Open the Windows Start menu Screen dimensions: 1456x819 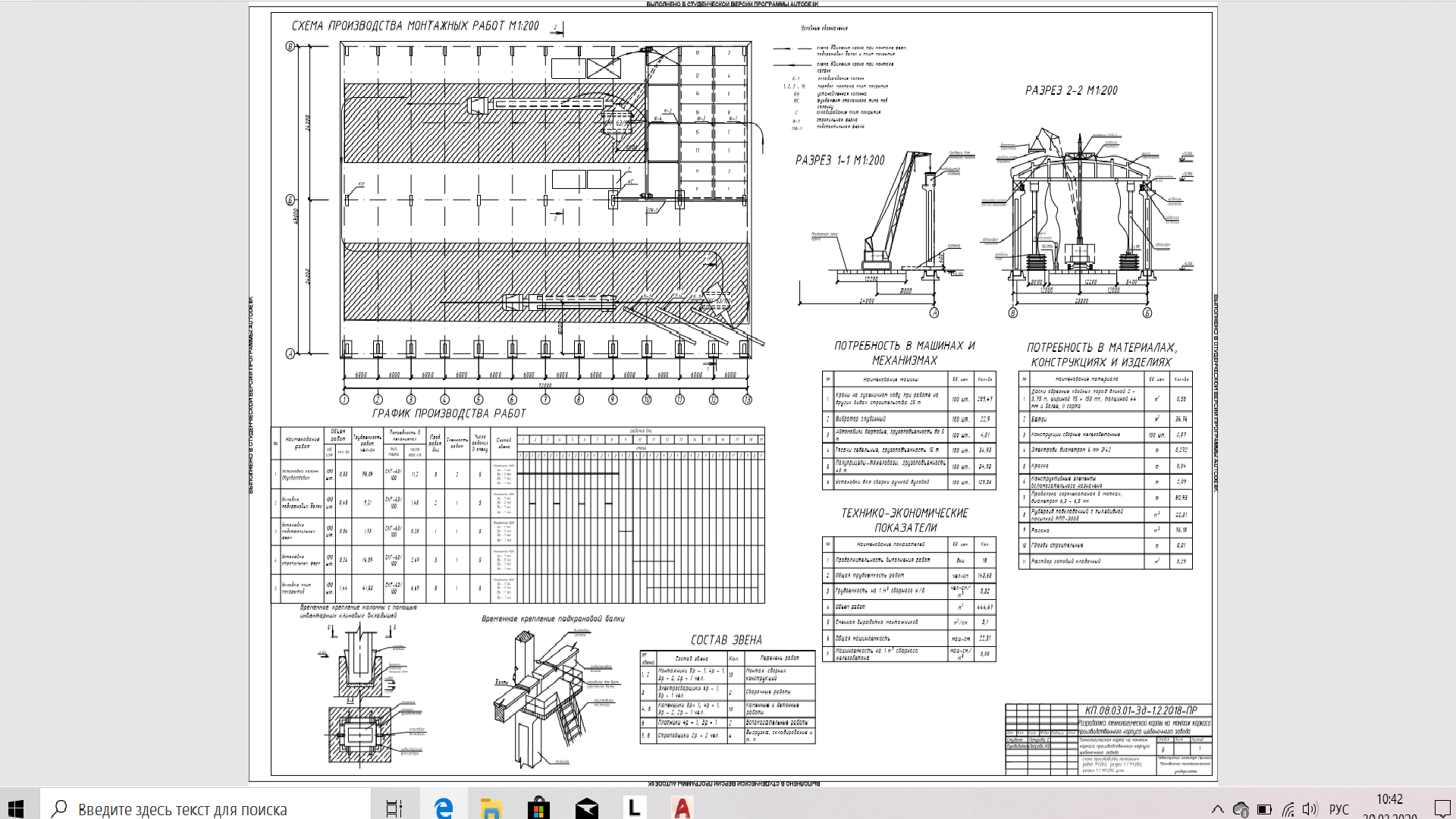pyautogui.click(x=17, y=808)
